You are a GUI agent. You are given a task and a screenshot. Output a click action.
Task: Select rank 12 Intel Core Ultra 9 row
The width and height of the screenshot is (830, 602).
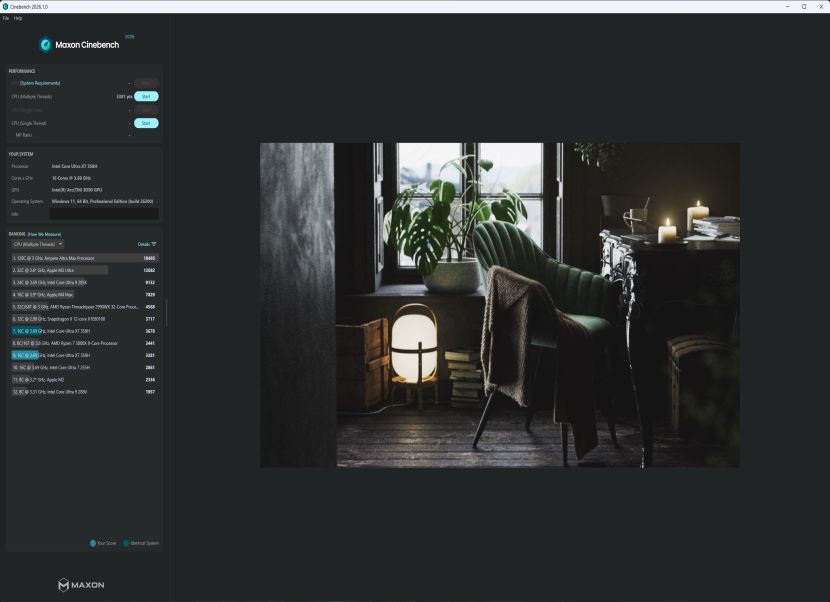[x=85, y=392]
